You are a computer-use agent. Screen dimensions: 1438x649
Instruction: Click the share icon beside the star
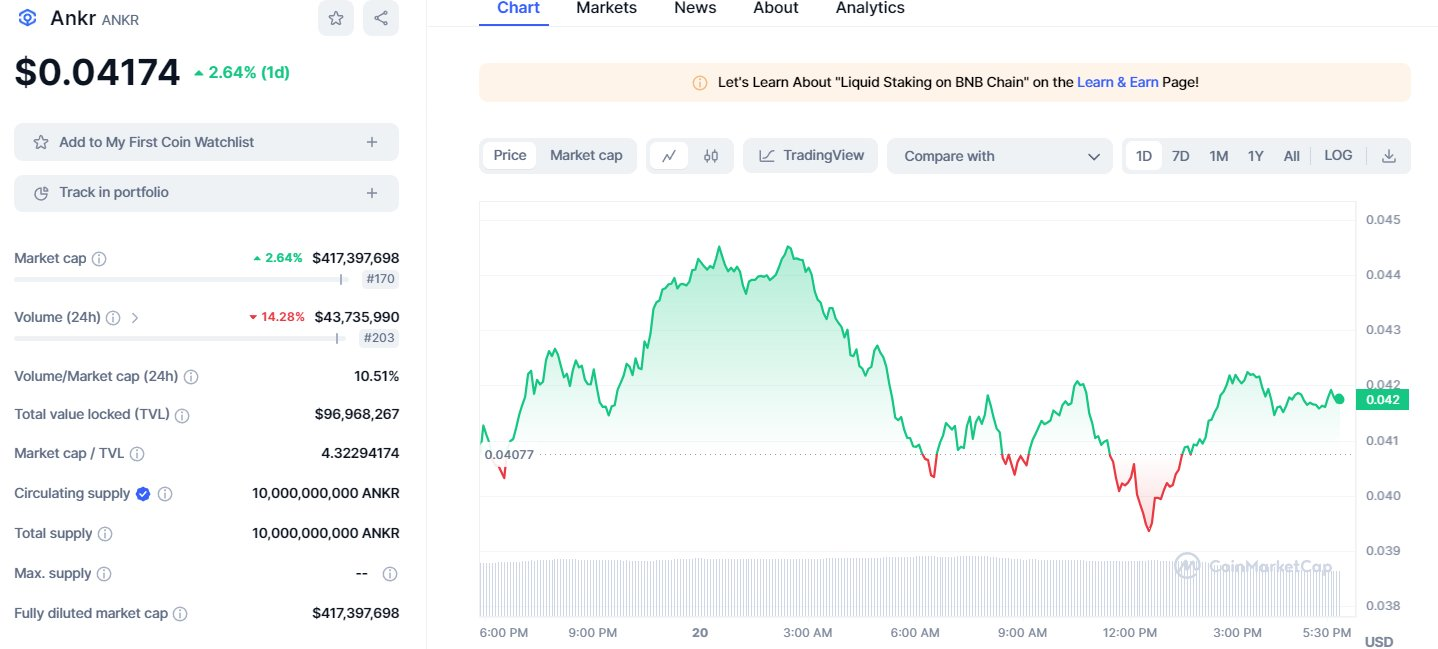(x=381, y=18)
